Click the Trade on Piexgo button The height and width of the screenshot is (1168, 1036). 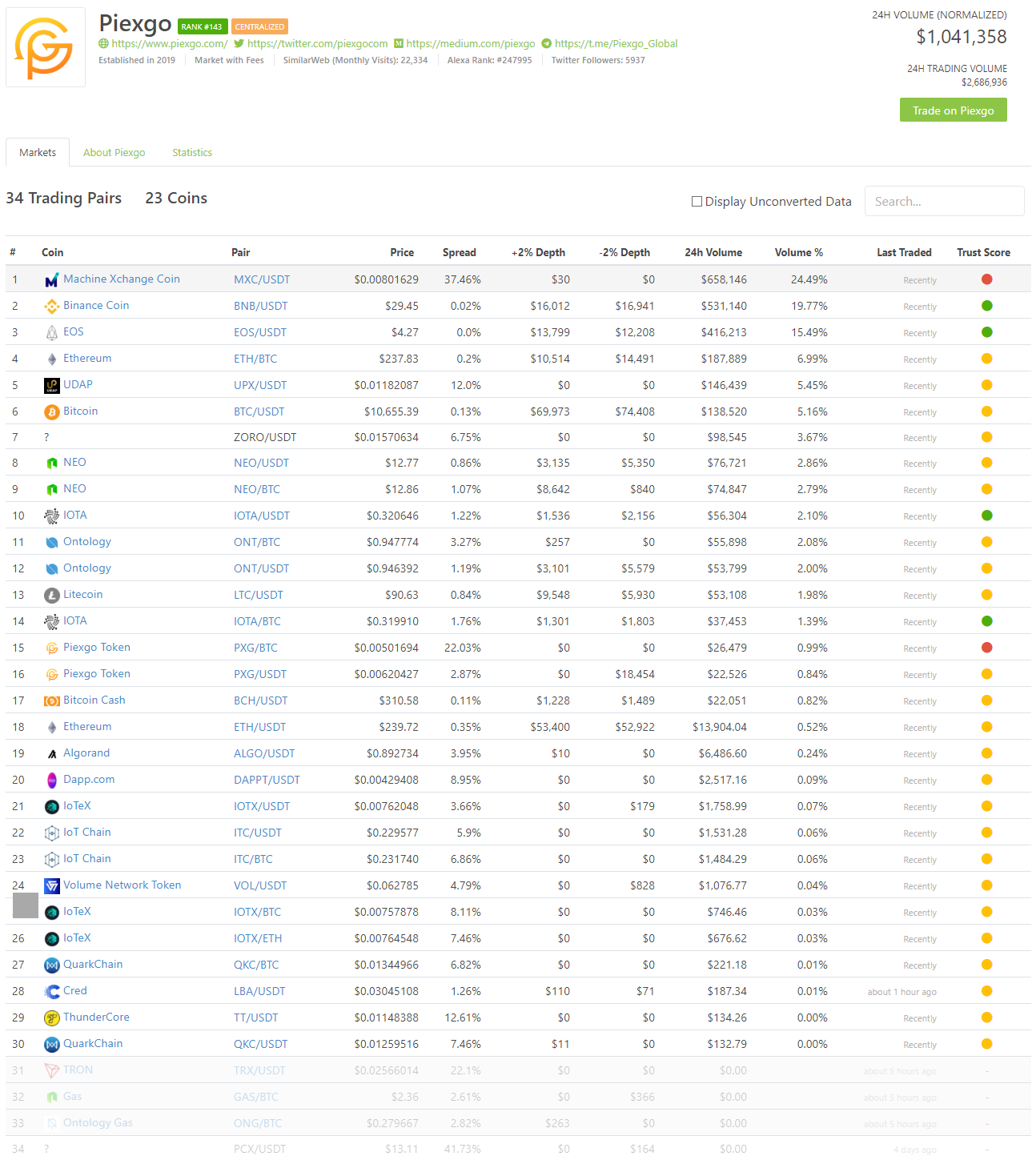[953, 110]
